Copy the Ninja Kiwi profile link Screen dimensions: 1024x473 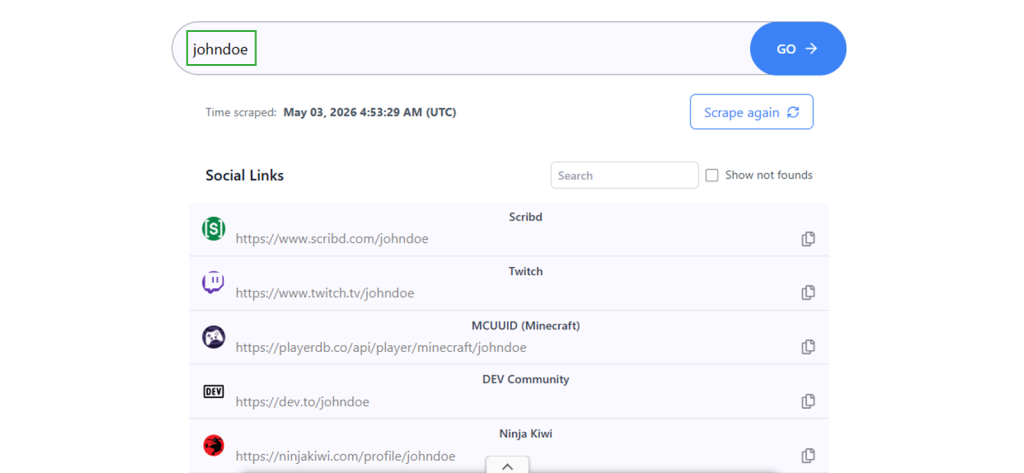tap(808, 455)
